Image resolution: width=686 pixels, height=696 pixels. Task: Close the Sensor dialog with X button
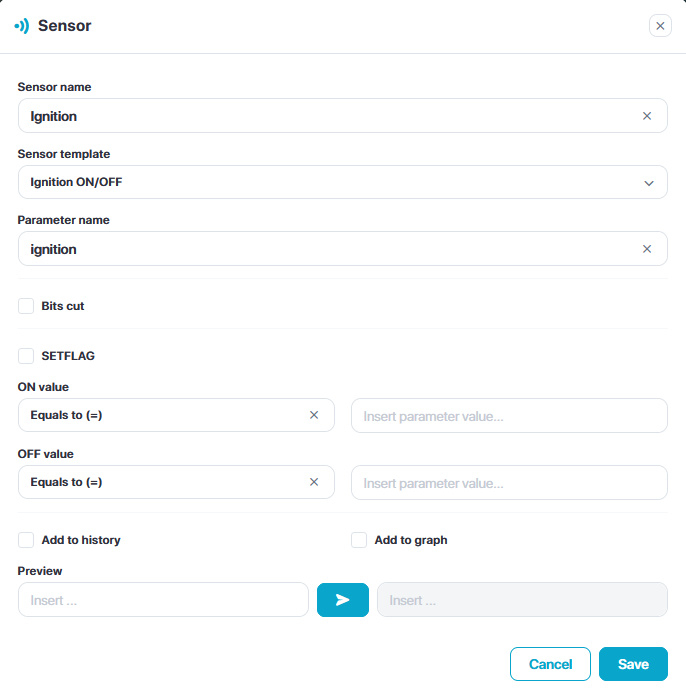pyautogui.click(x=660, y=26)
